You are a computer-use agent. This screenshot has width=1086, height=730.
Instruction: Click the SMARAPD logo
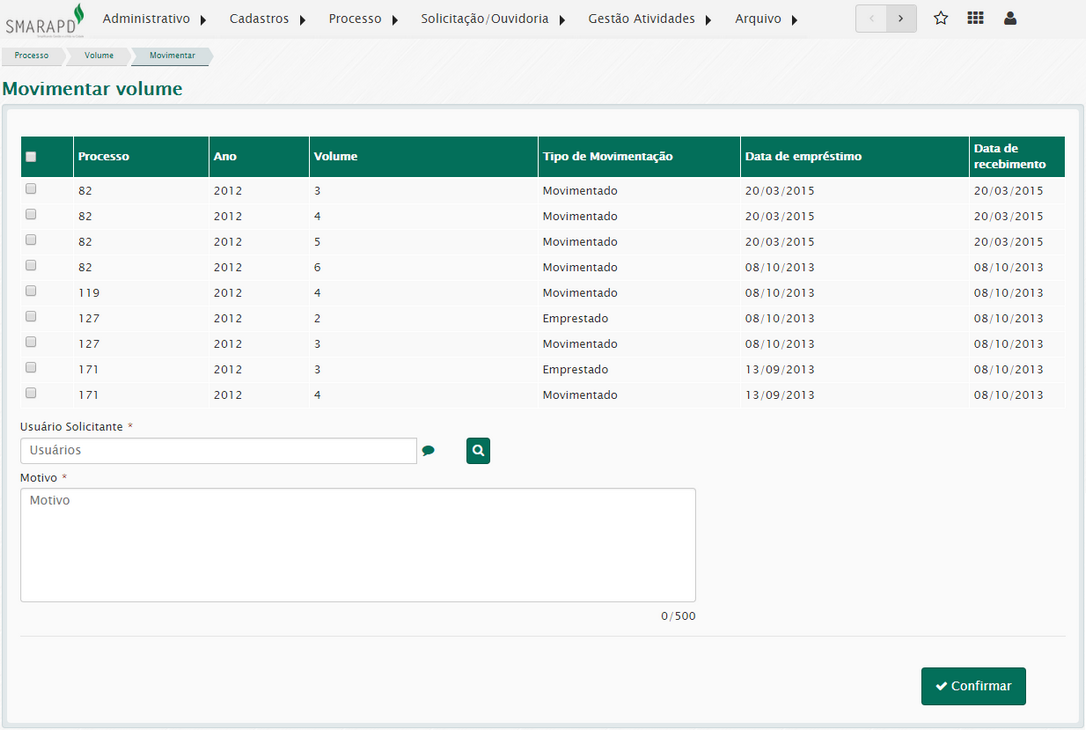pos(44,19)
